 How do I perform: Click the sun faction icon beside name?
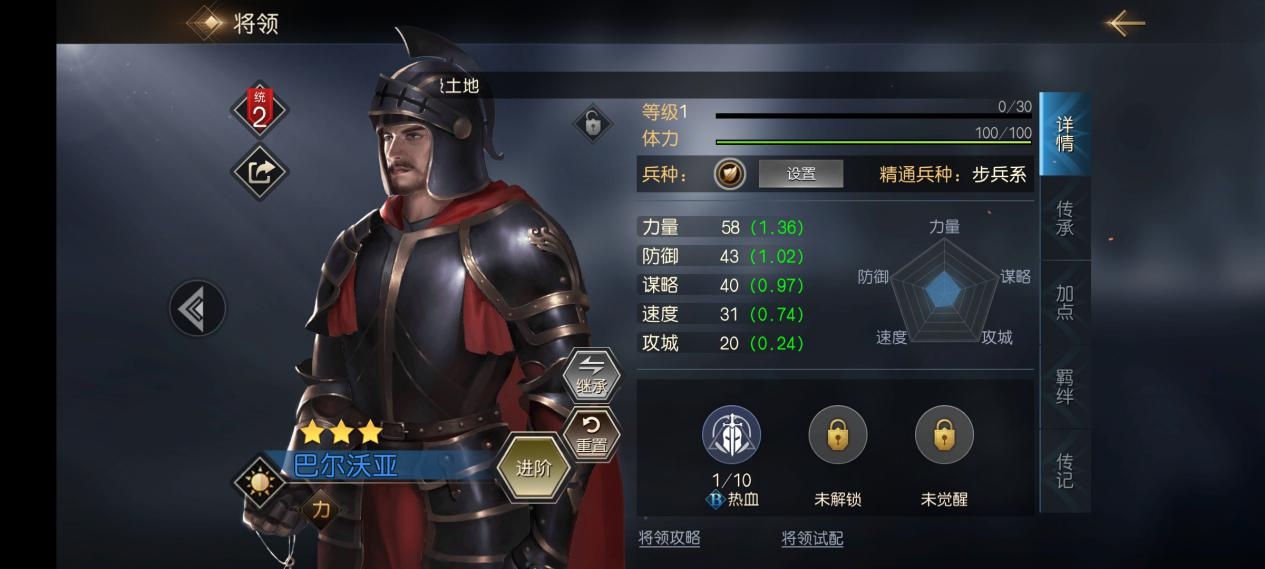click(x=261, y=483)
